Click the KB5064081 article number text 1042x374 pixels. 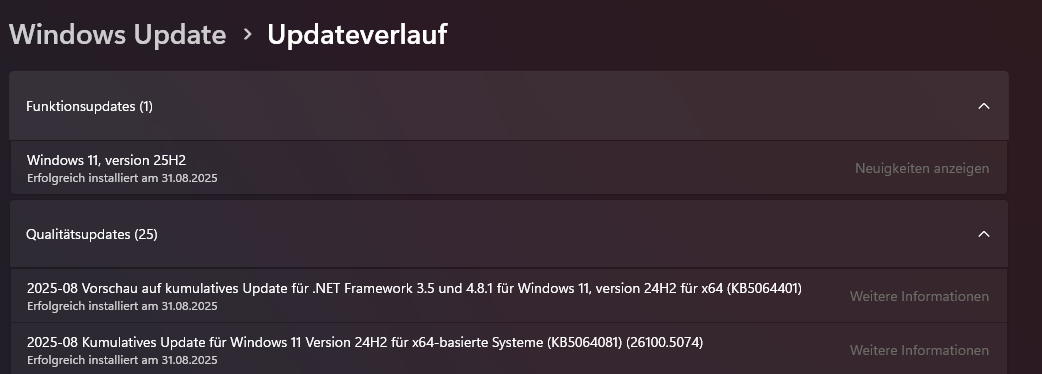(x=584, y=342)
